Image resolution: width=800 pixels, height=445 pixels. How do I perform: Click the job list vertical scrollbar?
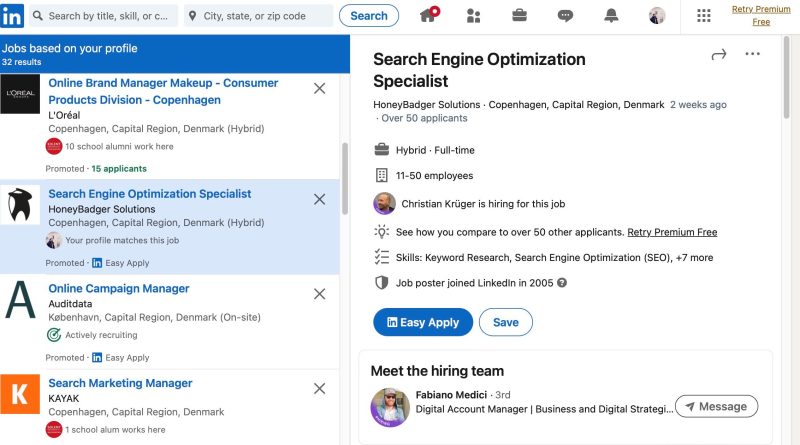(x=345, y=179)
